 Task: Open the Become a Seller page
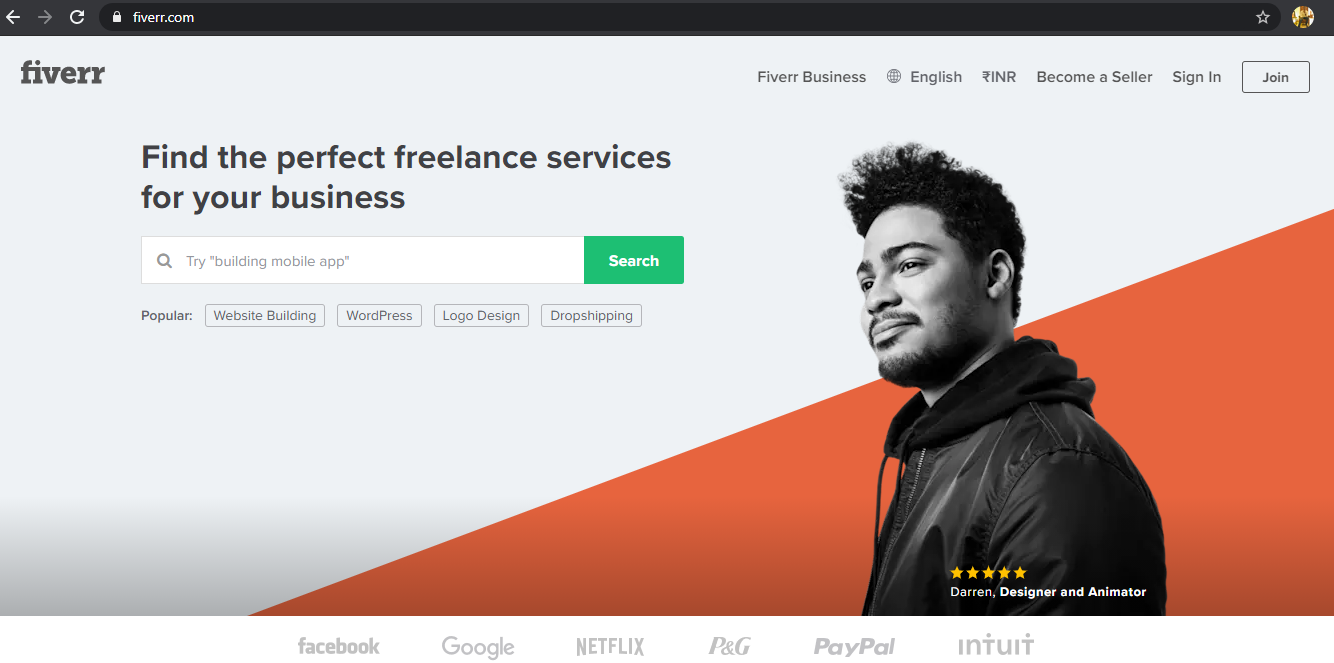click(1094, 76)
